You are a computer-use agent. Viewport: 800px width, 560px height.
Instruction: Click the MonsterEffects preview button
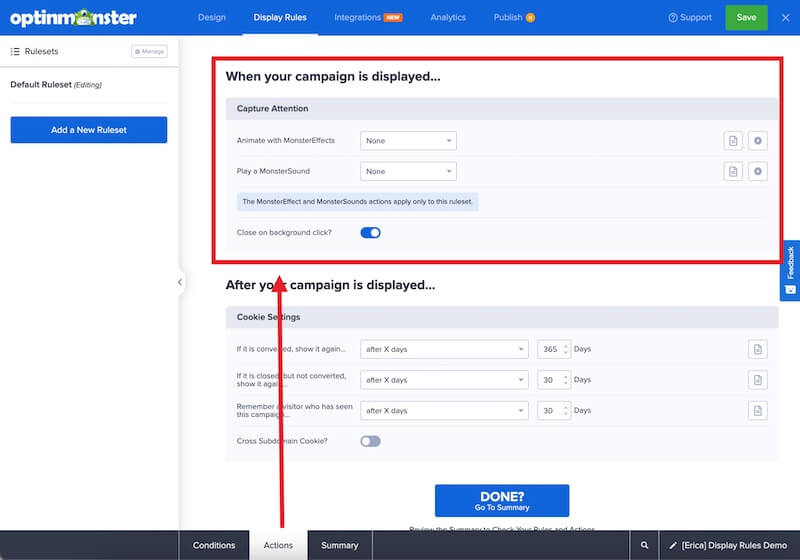[x=758, y=141]
